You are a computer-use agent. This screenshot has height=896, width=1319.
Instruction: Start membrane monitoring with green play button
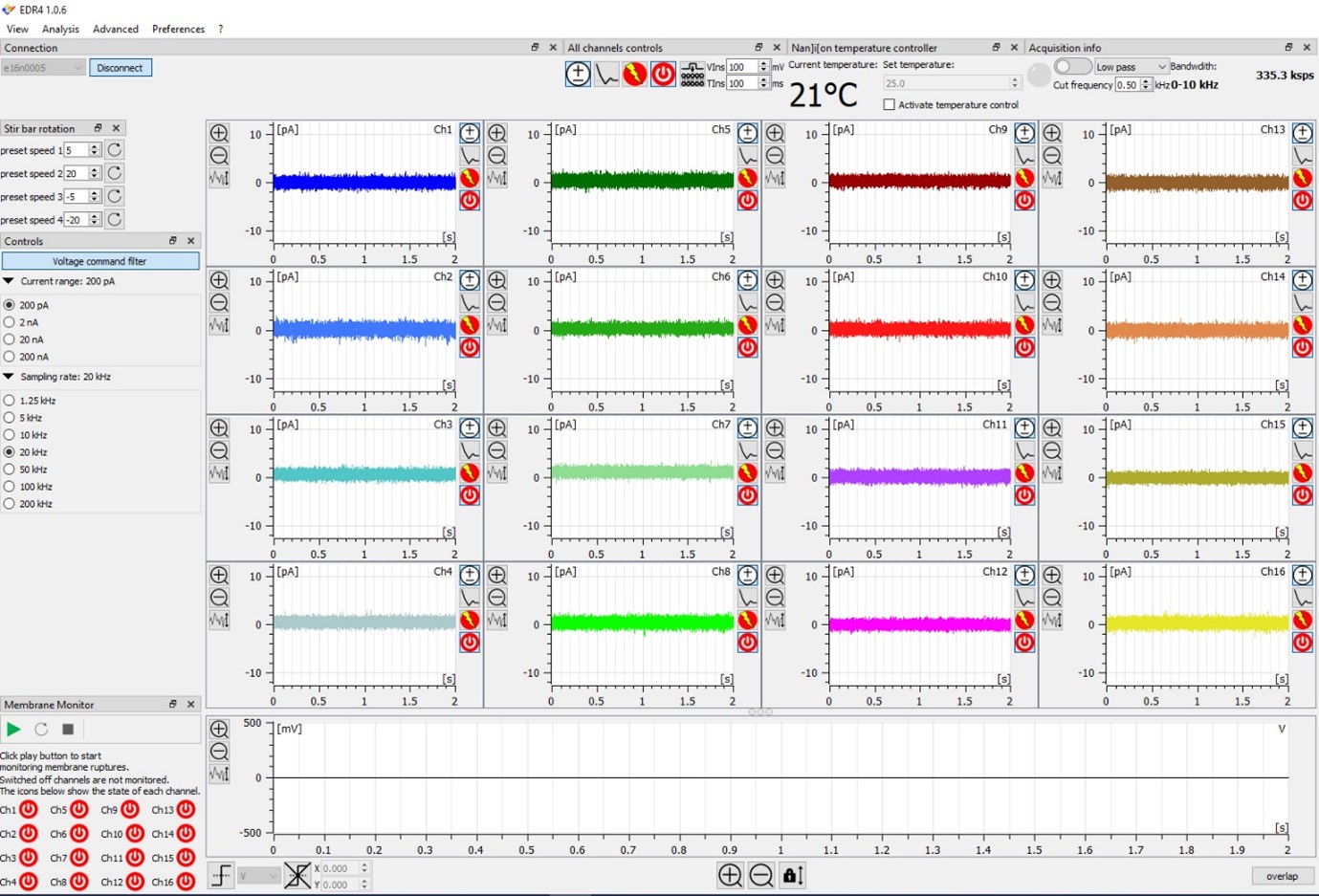[x=13, y=730]
